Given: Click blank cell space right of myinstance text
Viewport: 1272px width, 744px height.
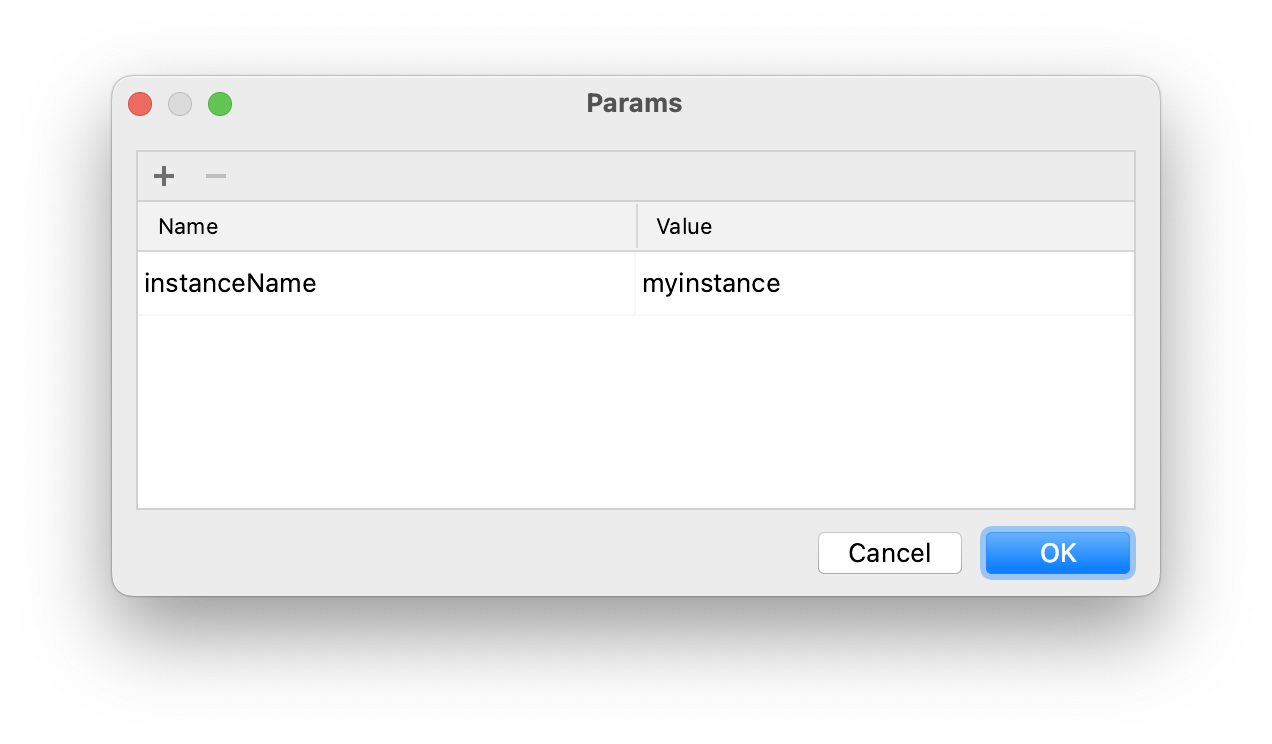Looking at the screenshot, I should coord(950,284).
